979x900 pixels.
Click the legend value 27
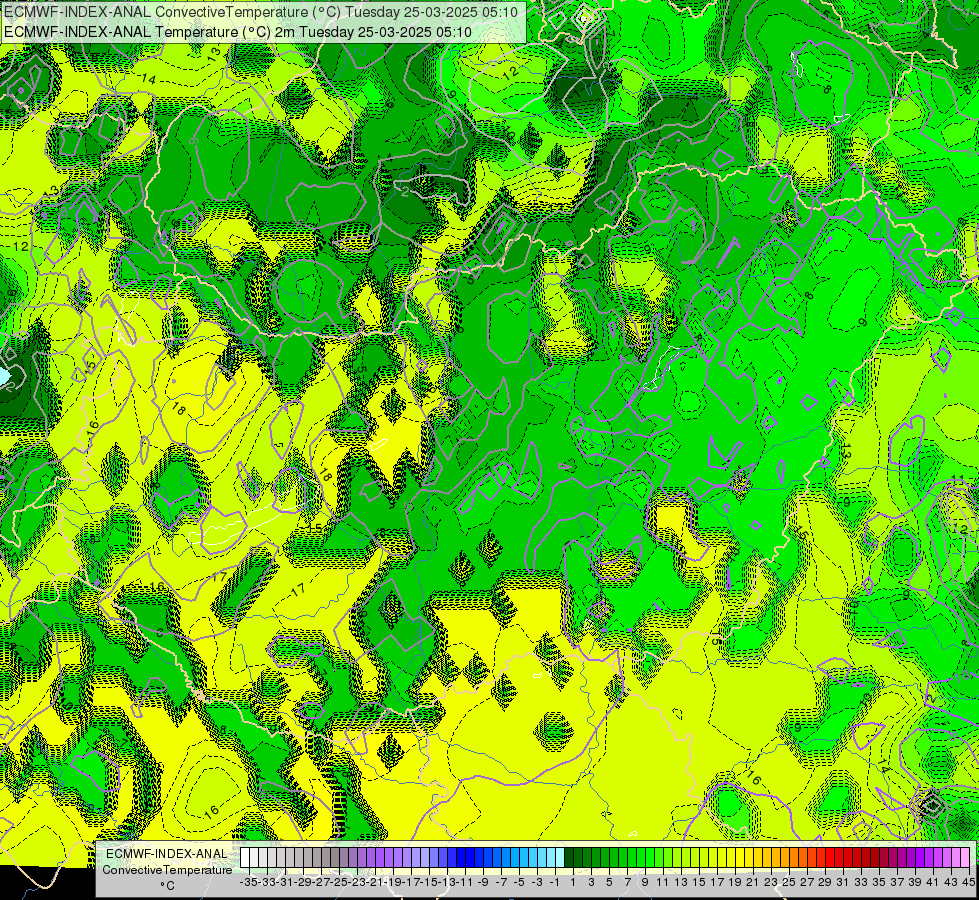807,882
